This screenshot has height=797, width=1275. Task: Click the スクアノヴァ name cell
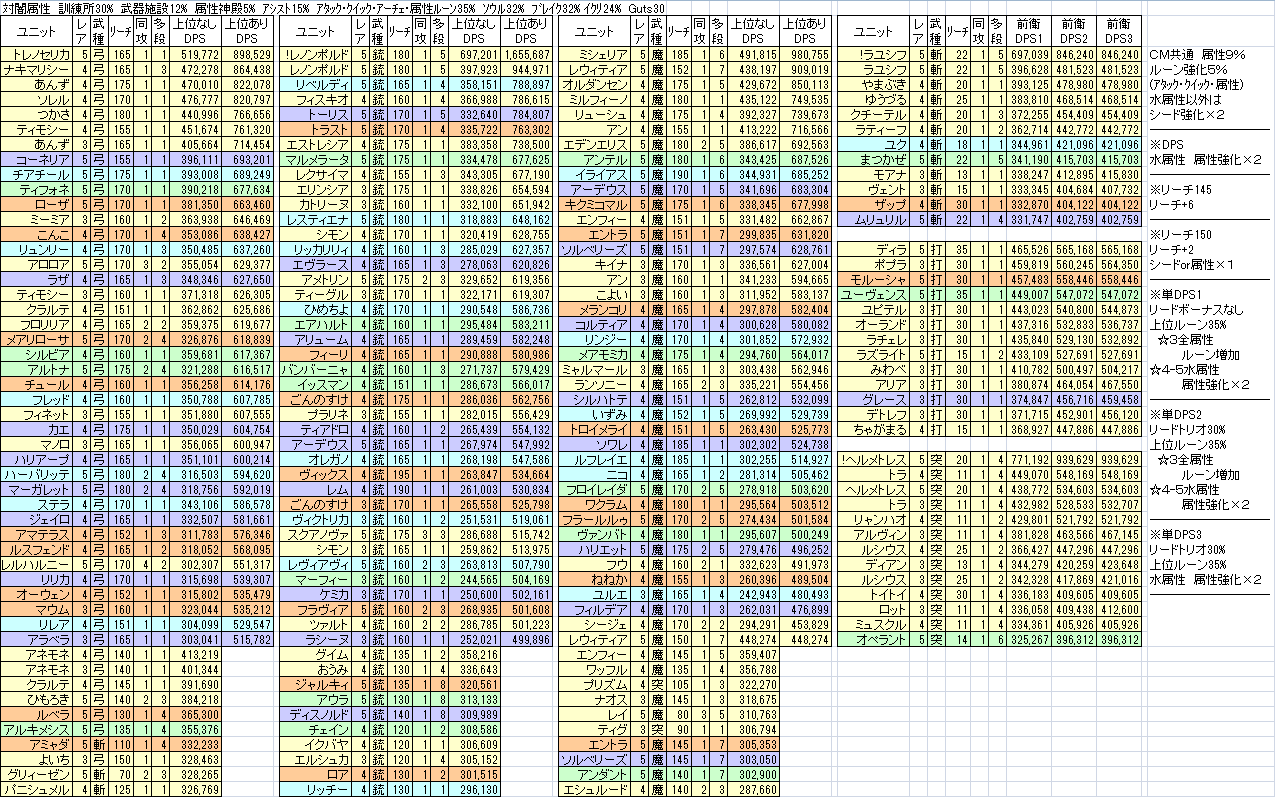pyautogui.click(x=318, y=533)
